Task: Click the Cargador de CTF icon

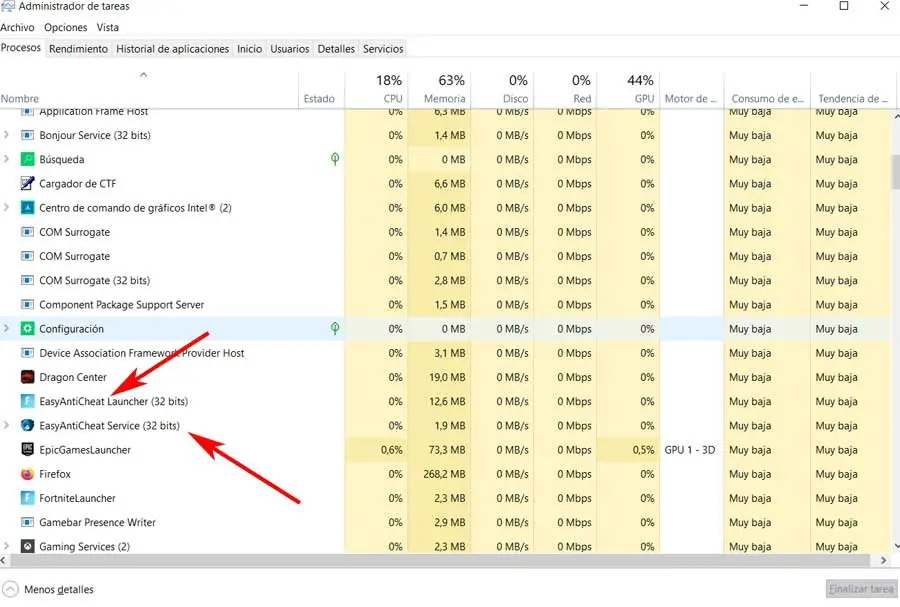Action: [27, 184]
